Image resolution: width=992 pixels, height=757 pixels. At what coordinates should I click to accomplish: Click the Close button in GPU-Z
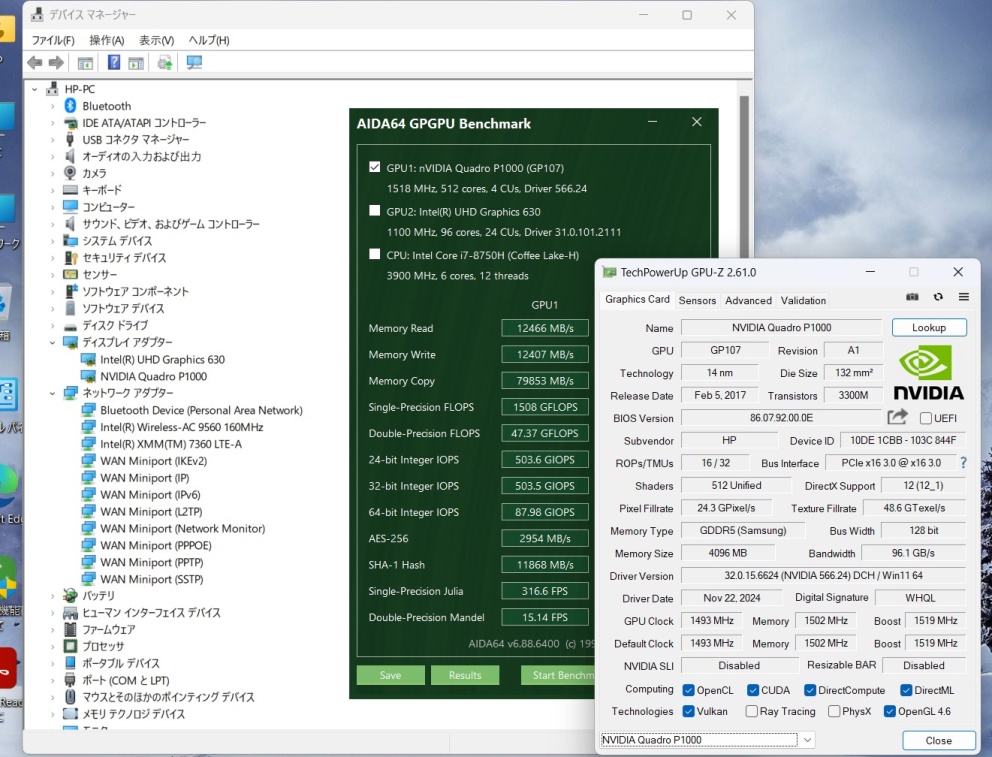point(938,741)
